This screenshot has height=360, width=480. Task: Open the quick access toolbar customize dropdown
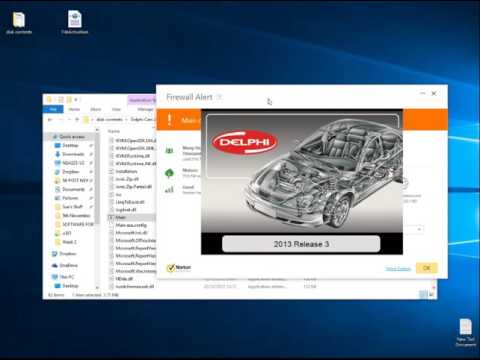point(76,99)
